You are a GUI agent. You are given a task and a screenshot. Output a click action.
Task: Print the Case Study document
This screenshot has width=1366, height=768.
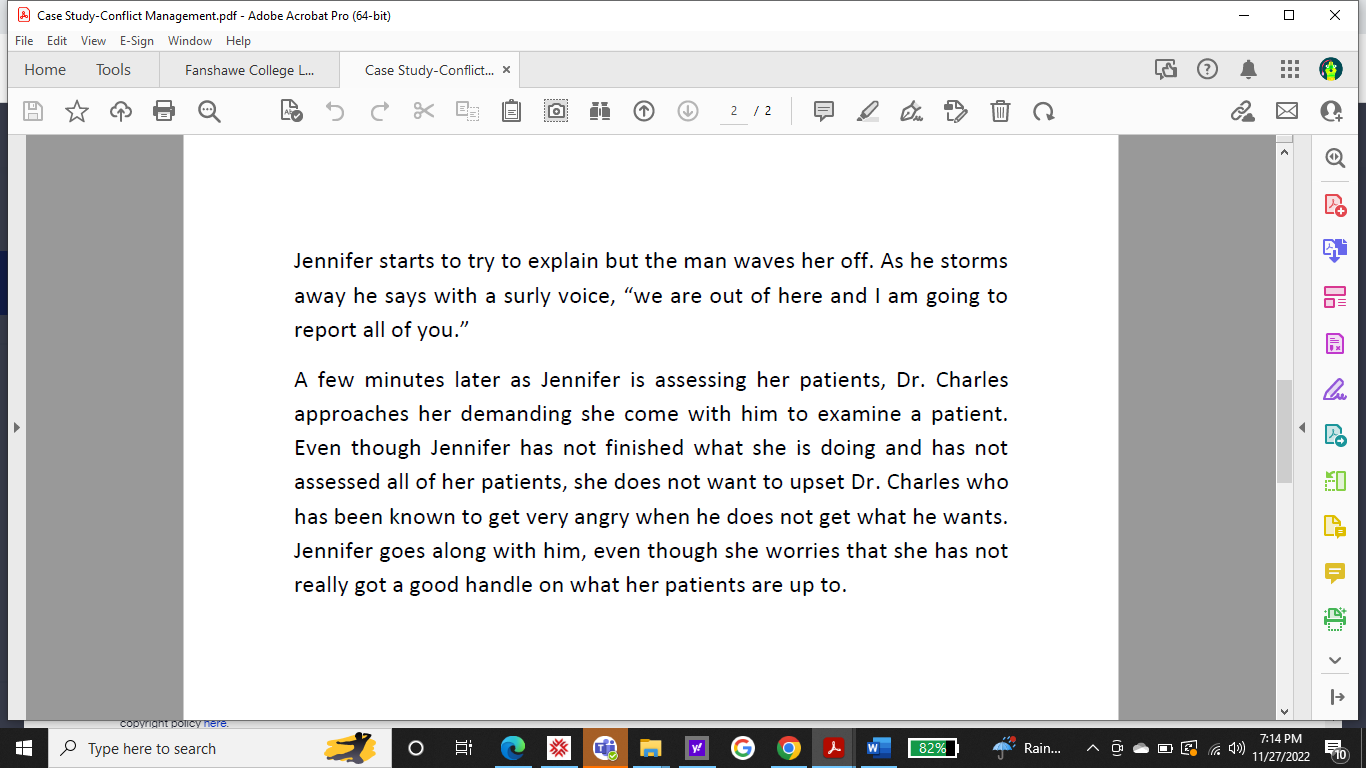click(164, 111)
